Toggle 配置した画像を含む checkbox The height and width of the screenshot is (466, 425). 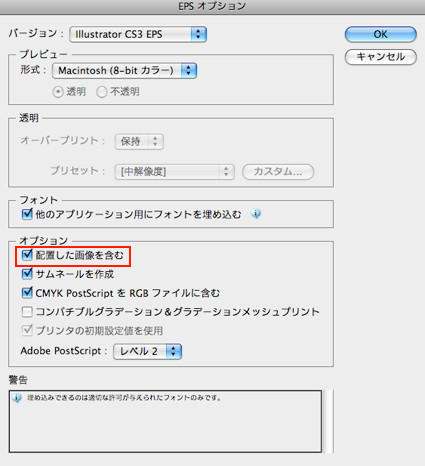tap(27, 255)
